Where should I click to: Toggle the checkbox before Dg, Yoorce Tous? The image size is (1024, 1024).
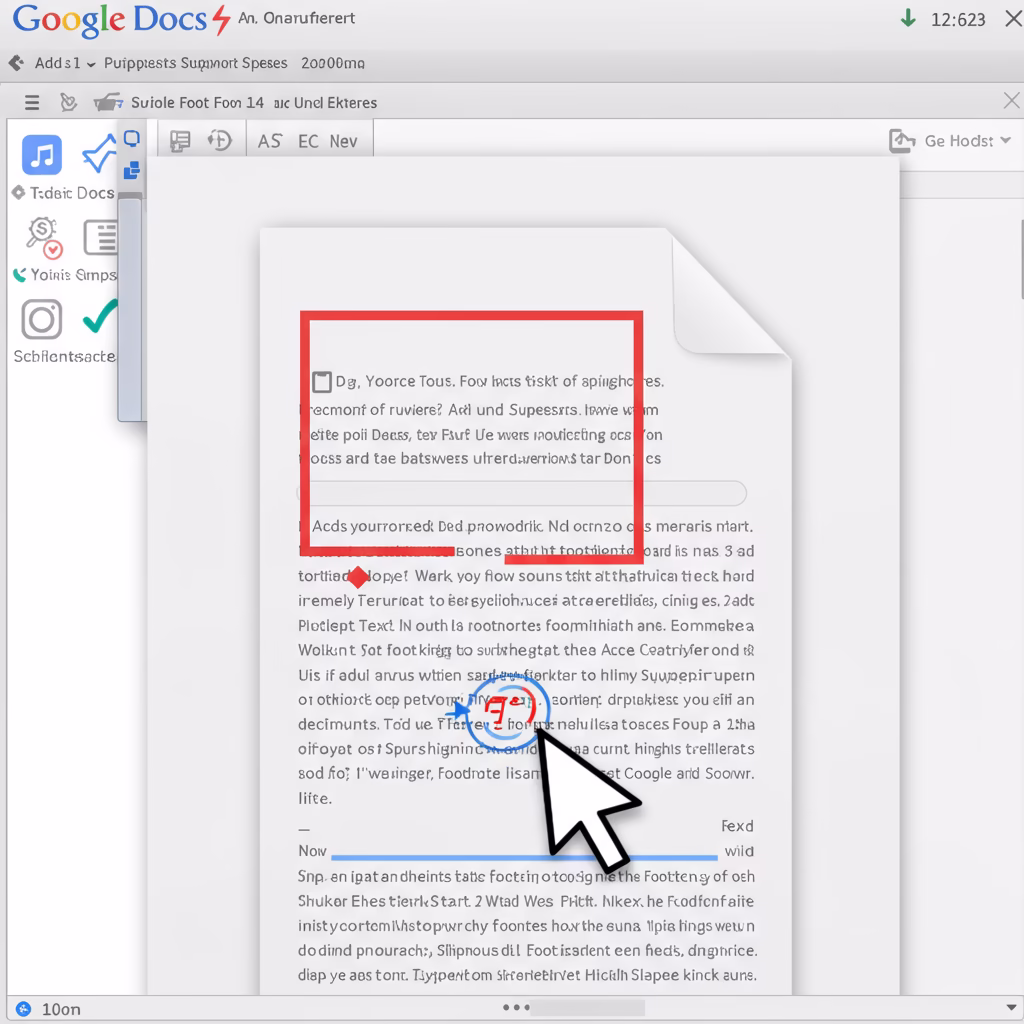coord(322,381)
